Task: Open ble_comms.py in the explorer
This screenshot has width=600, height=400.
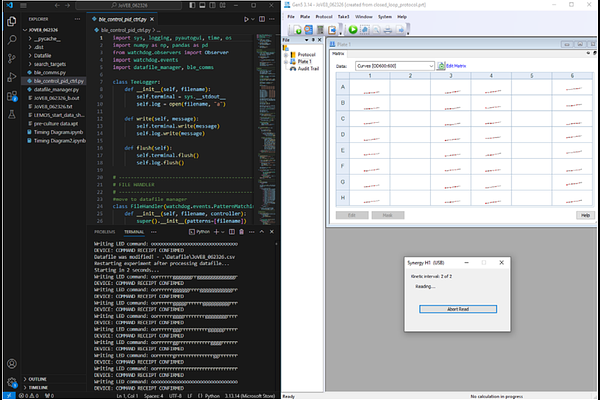Action: (x=50, y=72)
